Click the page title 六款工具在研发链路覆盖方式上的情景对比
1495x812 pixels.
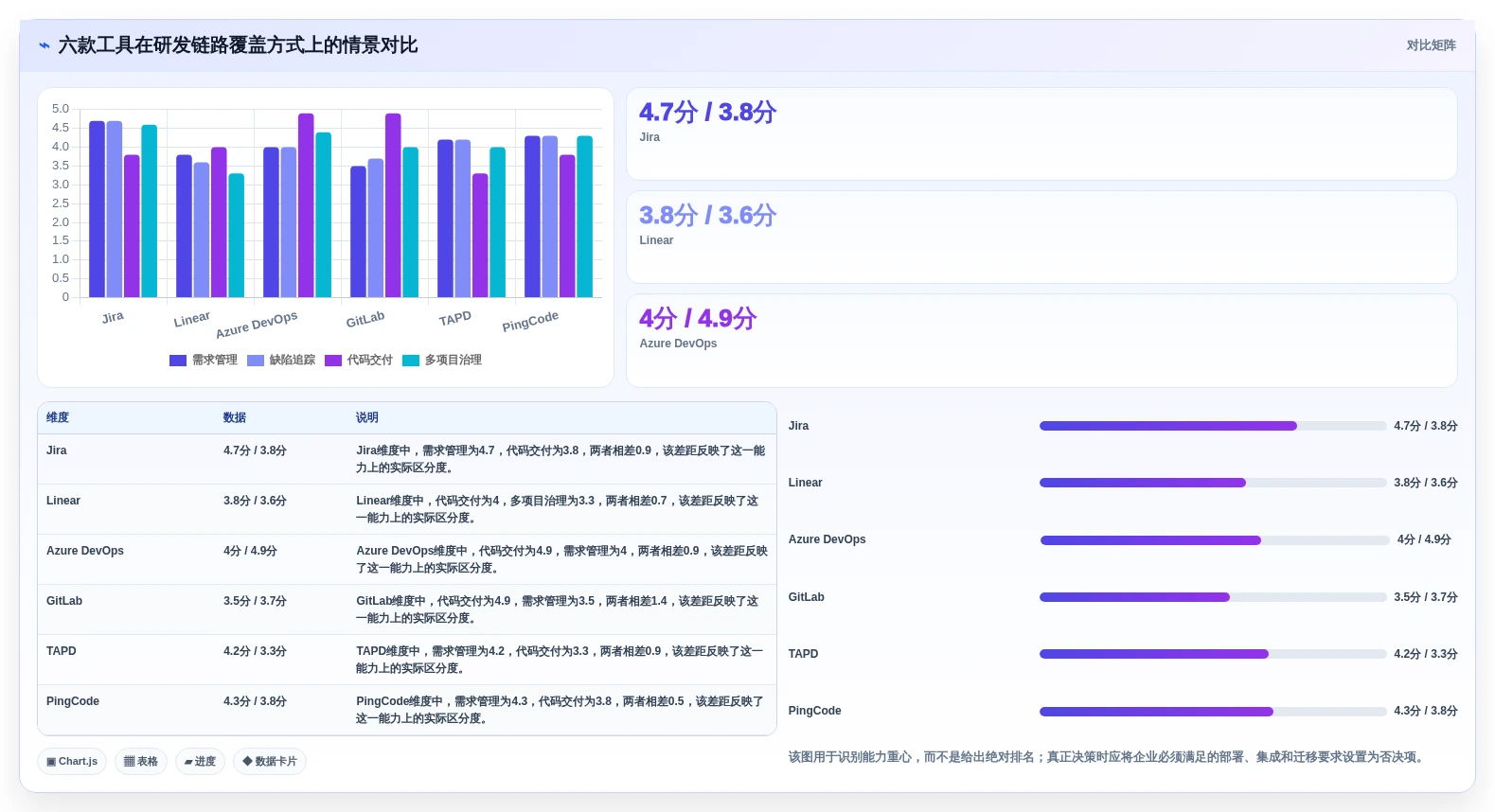tap(238, 45)
